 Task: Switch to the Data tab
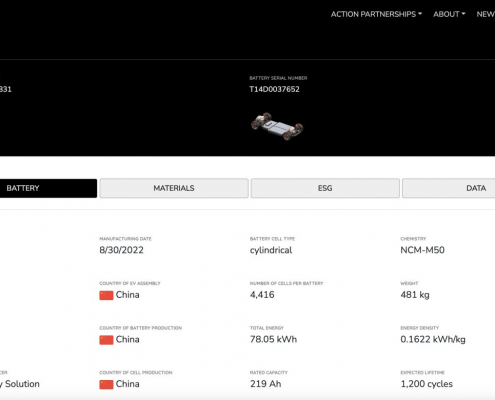pyautogui.click(x=449, y=188)
